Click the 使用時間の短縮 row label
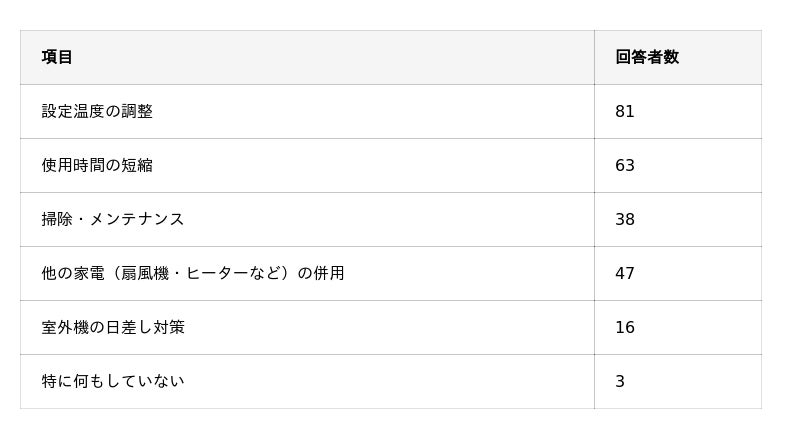The height and width of the screenshot is (439, 800). tap(97, 165)
